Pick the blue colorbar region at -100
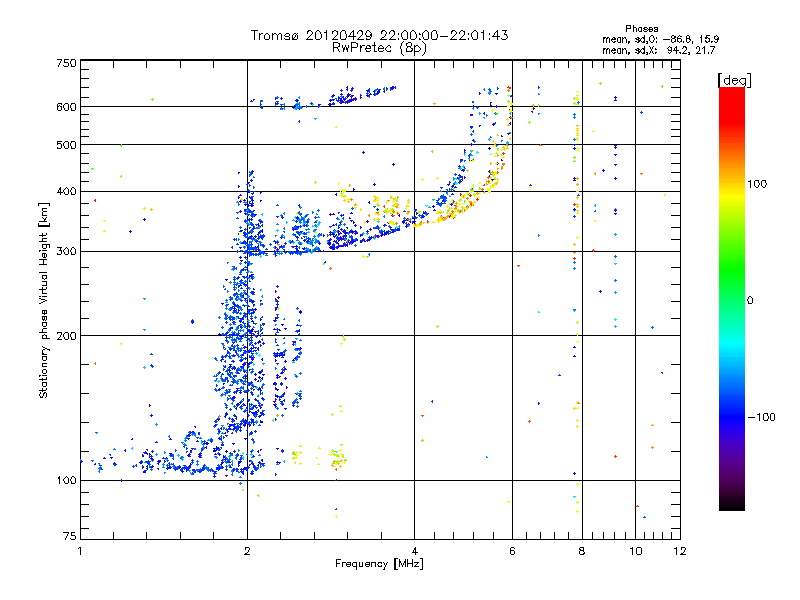The width and height of the screenshot is (800, 600). point(731,416)
